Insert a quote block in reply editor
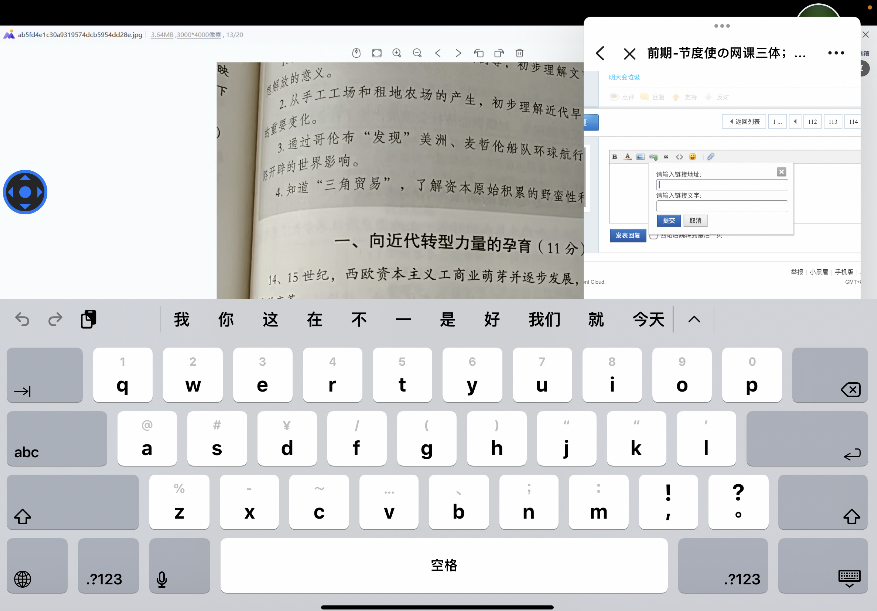The width and height of the screenshot is (877, 611). 666,157
